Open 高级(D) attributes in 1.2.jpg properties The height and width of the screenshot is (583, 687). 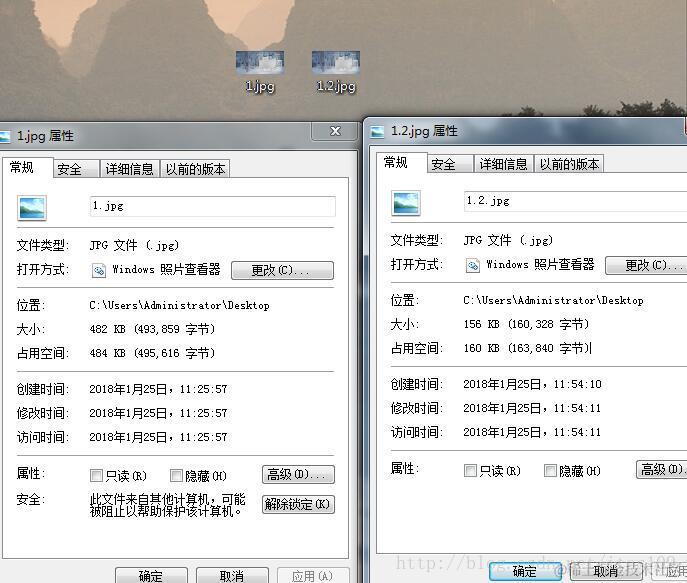[x=662, y=470]
